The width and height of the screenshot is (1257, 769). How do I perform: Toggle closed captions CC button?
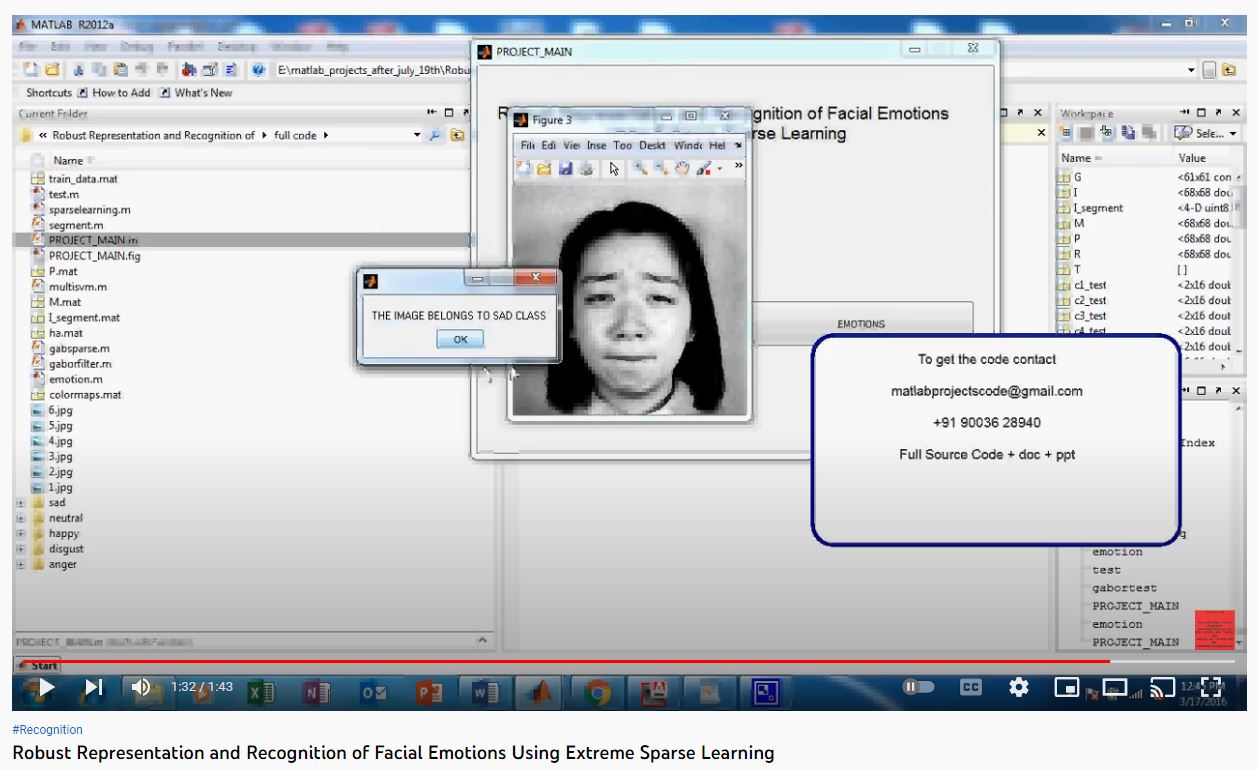tap(970, 687)
